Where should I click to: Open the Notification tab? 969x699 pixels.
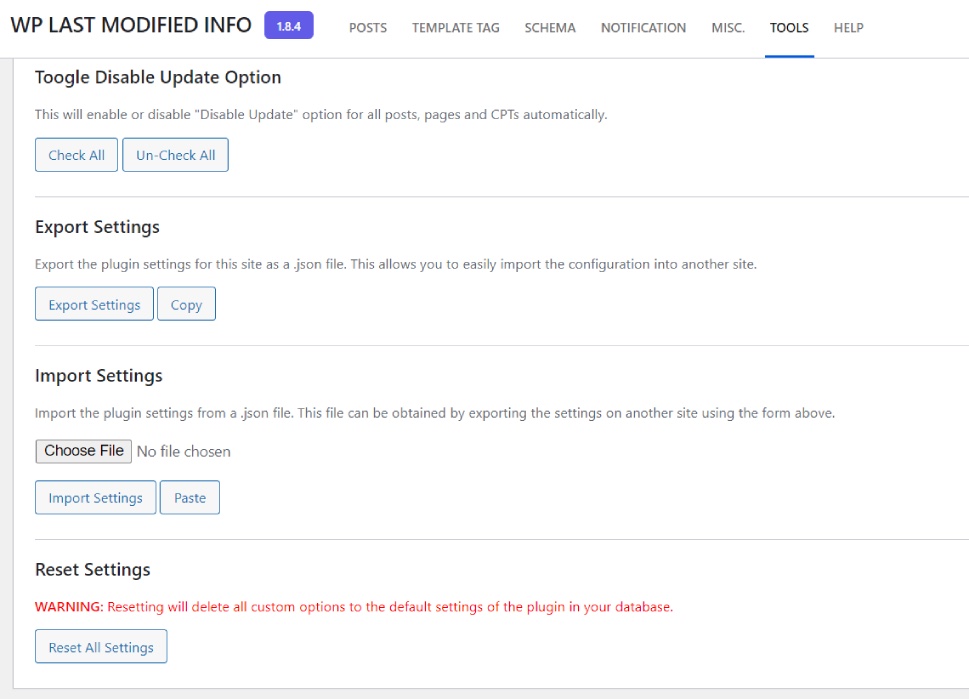[x=643, y=28]
